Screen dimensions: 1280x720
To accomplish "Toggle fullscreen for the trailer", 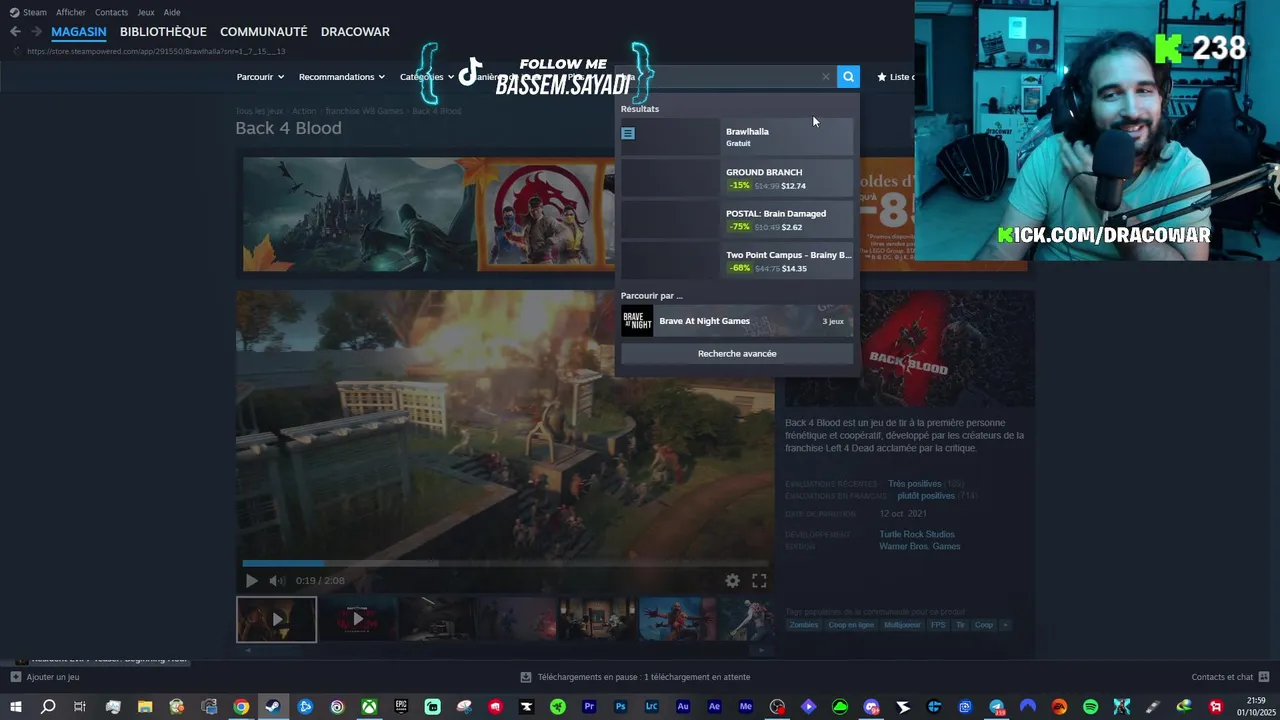I will pyautogui.click(x=759, y=581).
